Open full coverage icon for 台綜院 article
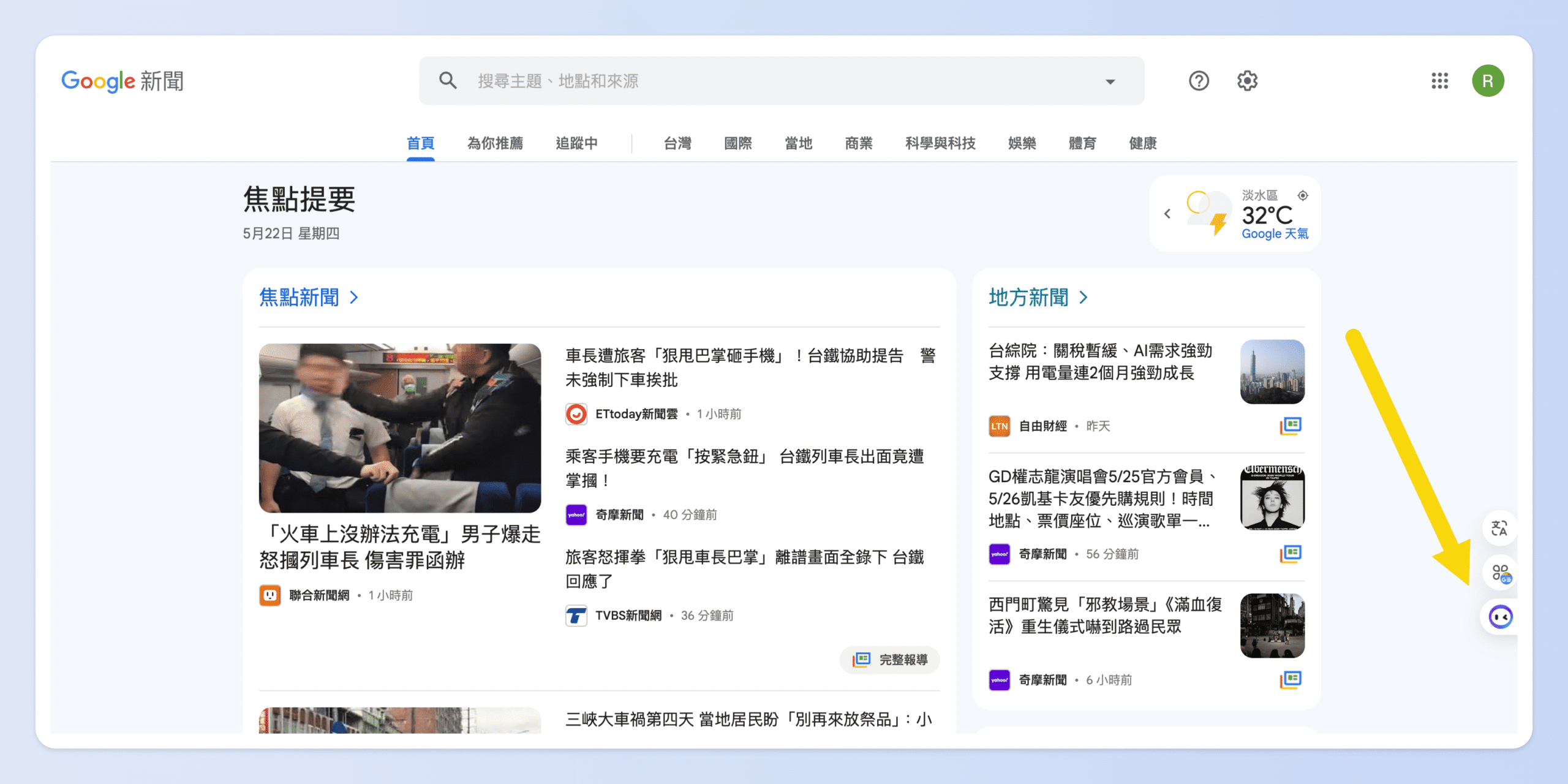The height and width of the screenshot is (784, 1568). tap(1291, 426)
